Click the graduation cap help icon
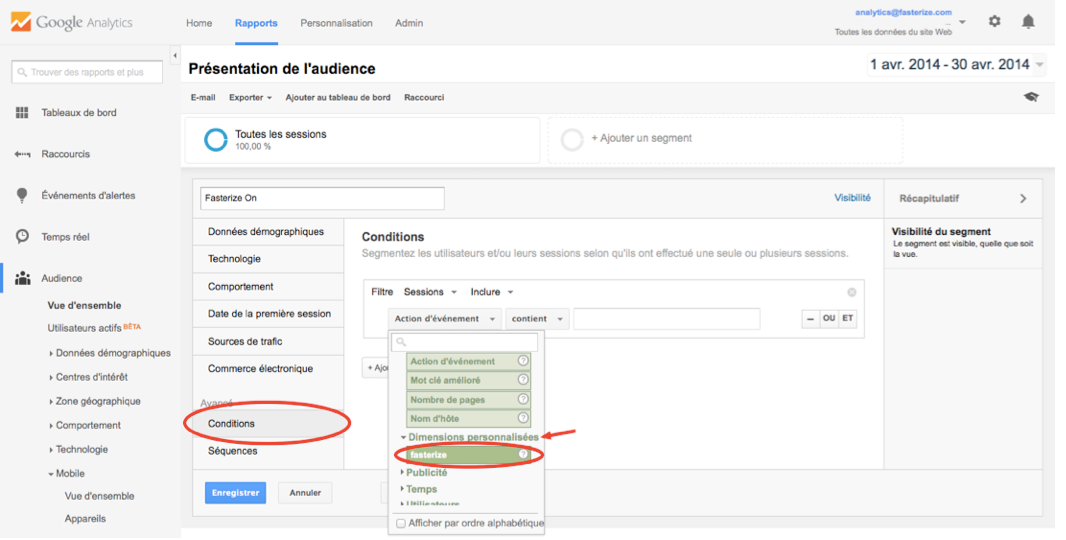This screenshot has width=1066, height=540. pos(1031,97)
